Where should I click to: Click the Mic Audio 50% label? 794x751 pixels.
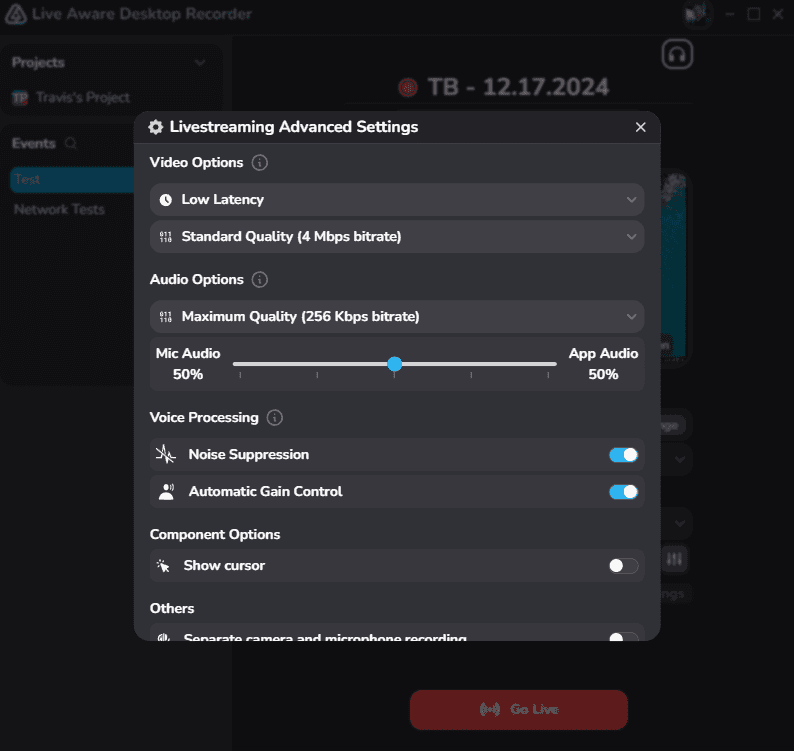click(x=188, y=364)
